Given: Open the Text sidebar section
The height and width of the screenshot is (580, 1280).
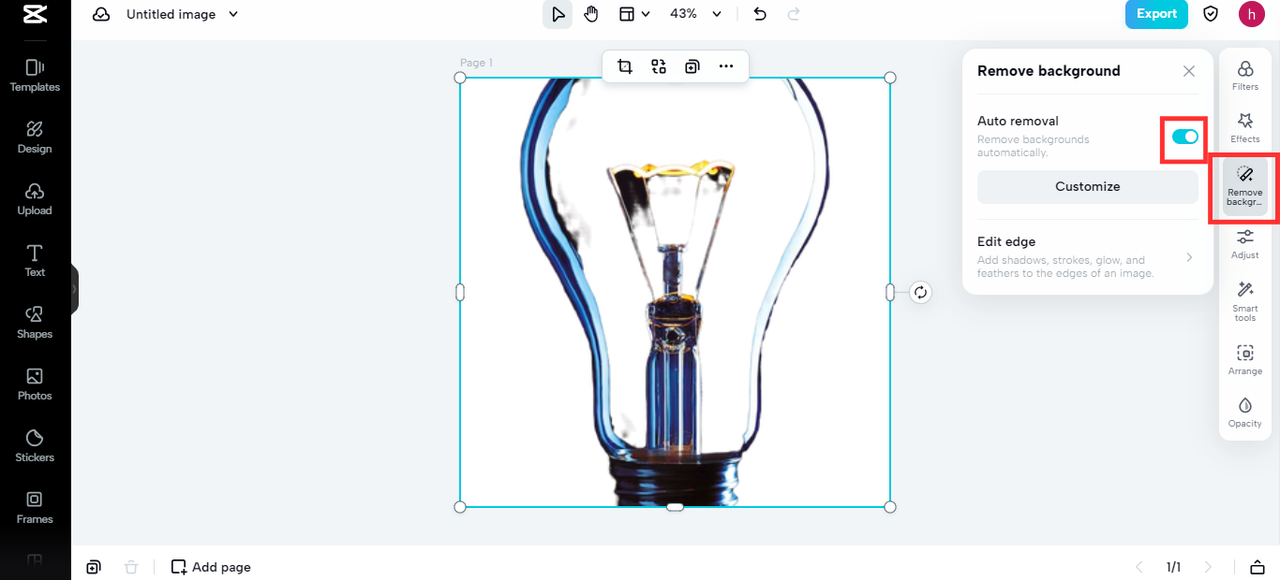Looking at the screenshot, I should point(34,260).
